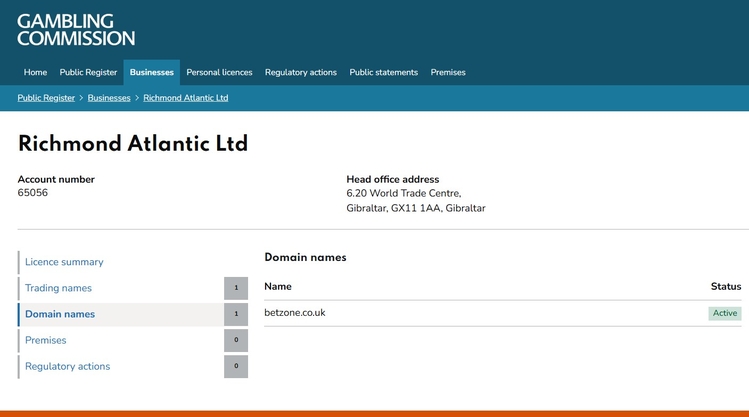Click the Gibraltar, GX11 1AA address line
749x417 pixels.
tap(416, 208)
